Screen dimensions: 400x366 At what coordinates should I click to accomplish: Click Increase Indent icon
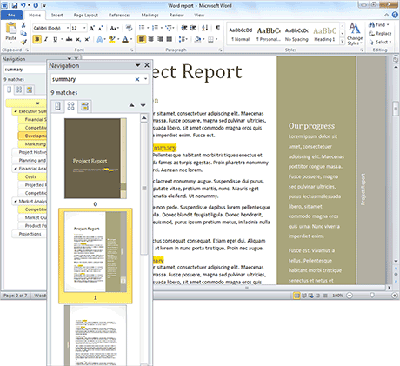(193, 28)
